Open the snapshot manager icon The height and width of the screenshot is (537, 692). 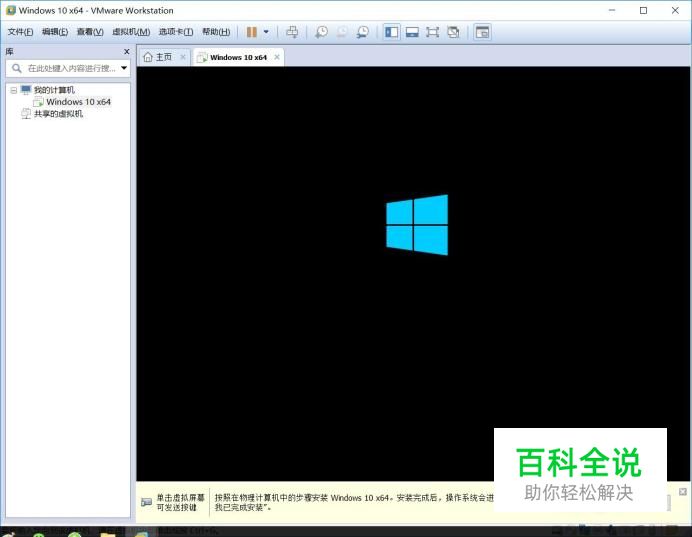tap(363, 32)
